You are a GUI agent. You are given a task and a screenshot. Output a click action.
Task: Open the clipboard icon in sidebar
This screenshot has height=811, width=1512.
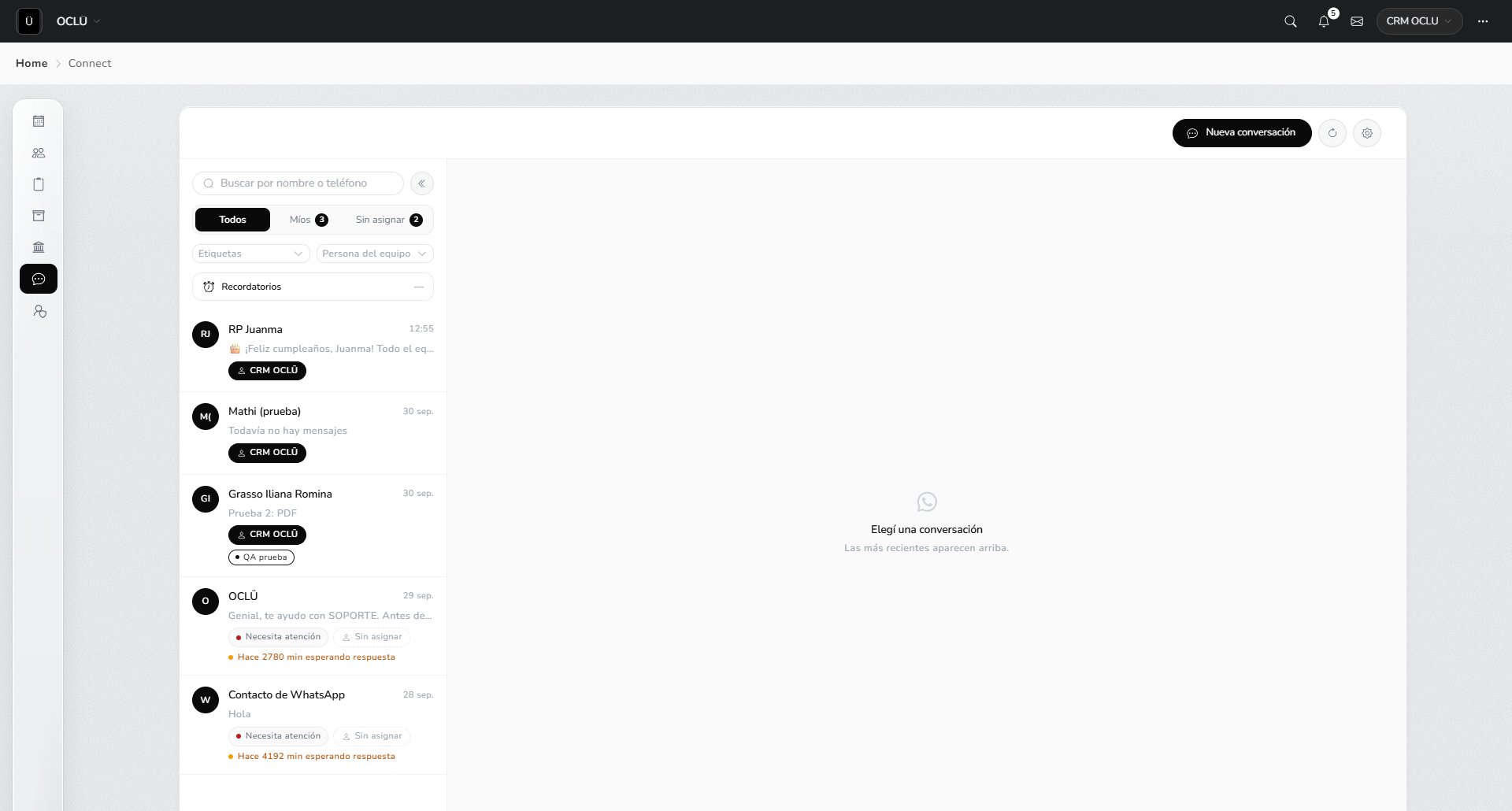pos(39,184)
